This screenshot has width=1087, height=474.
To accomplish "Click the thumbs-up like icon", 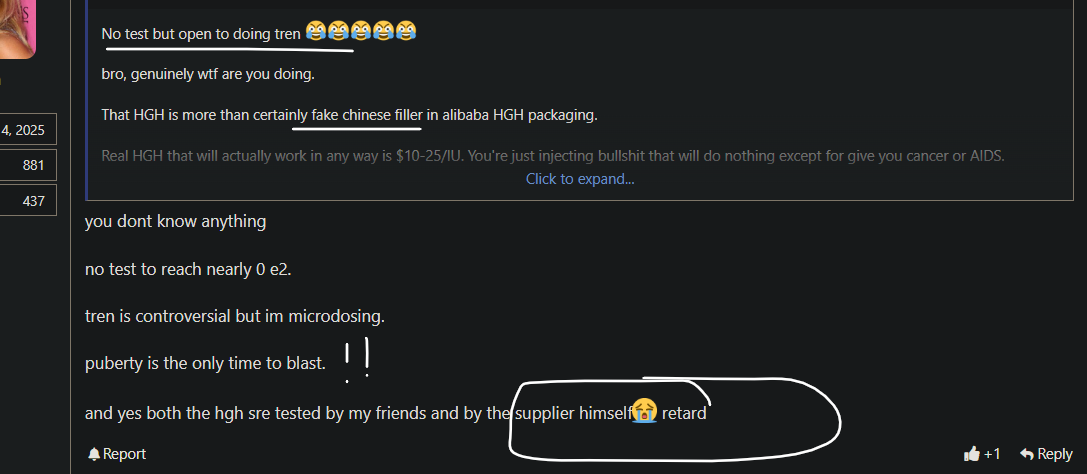I will coord(972,454).
